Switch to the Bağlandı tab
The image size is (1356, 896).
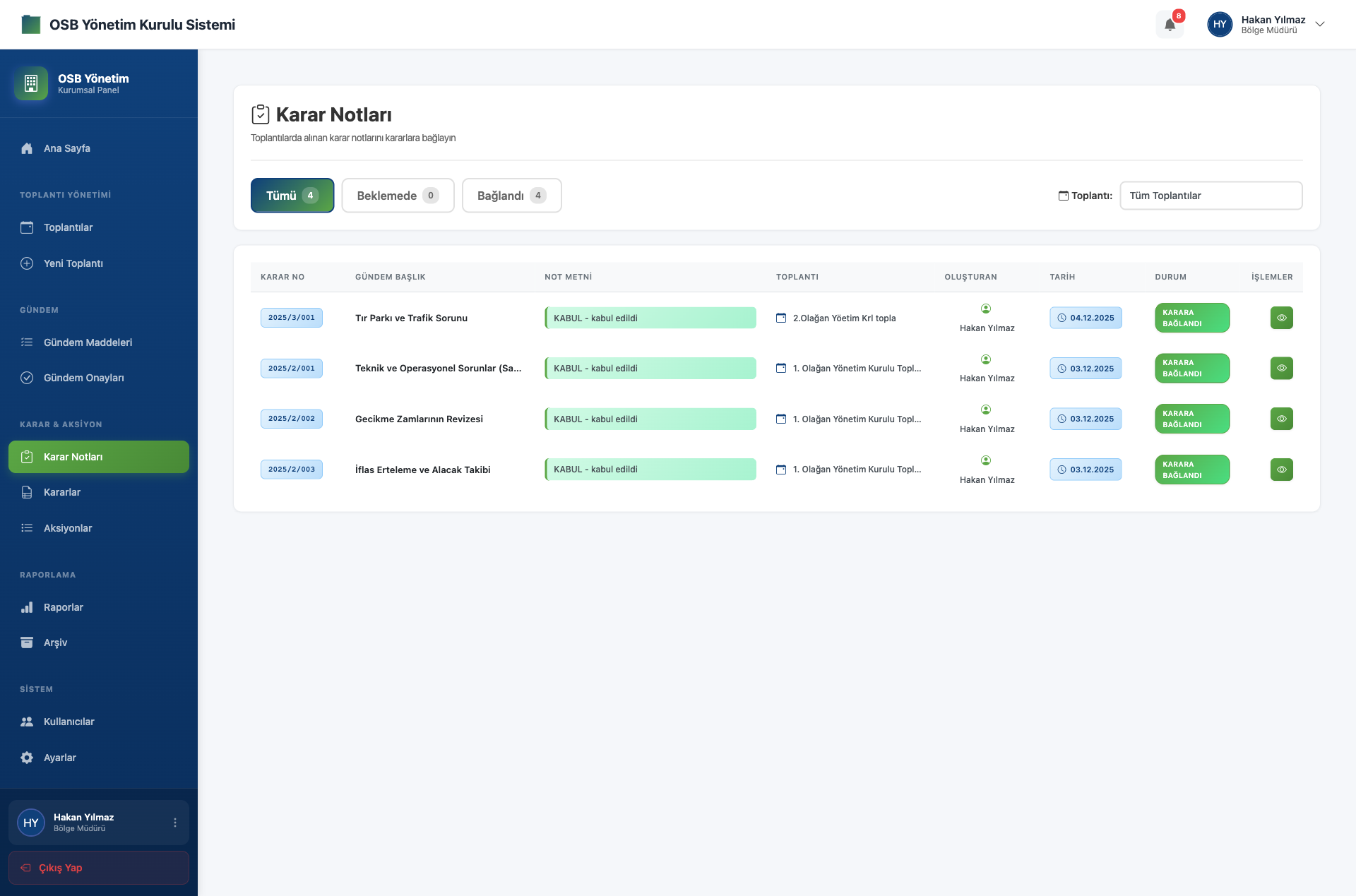click(x=511, y=196)
